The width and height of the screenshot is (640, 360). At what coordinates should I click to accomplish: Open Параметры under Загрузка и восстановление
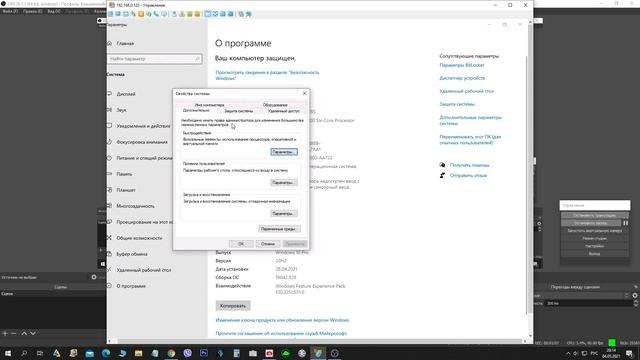(284, 213)
